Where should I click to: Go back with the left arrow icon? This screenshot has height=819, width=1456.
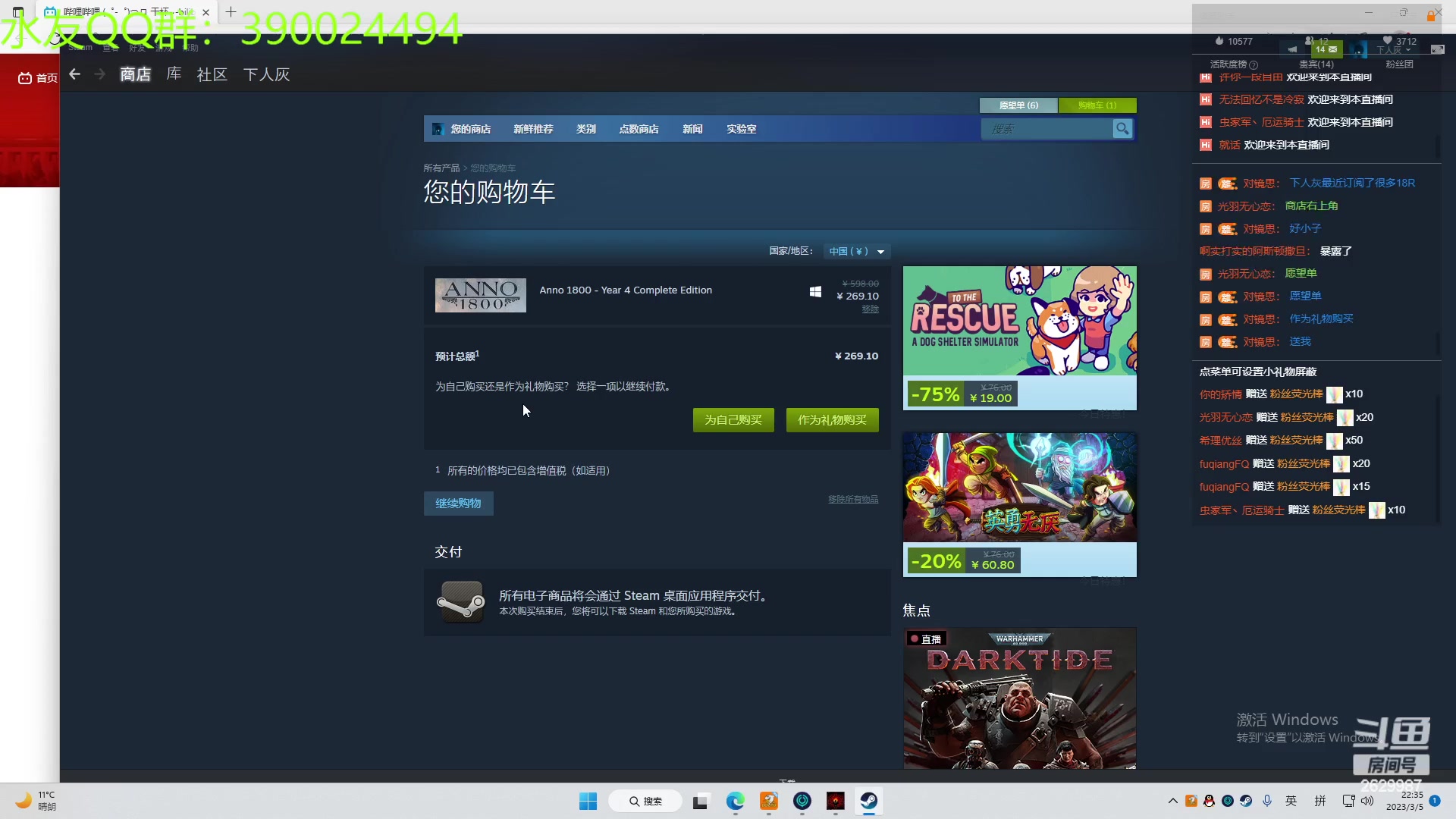pos(74,74)
